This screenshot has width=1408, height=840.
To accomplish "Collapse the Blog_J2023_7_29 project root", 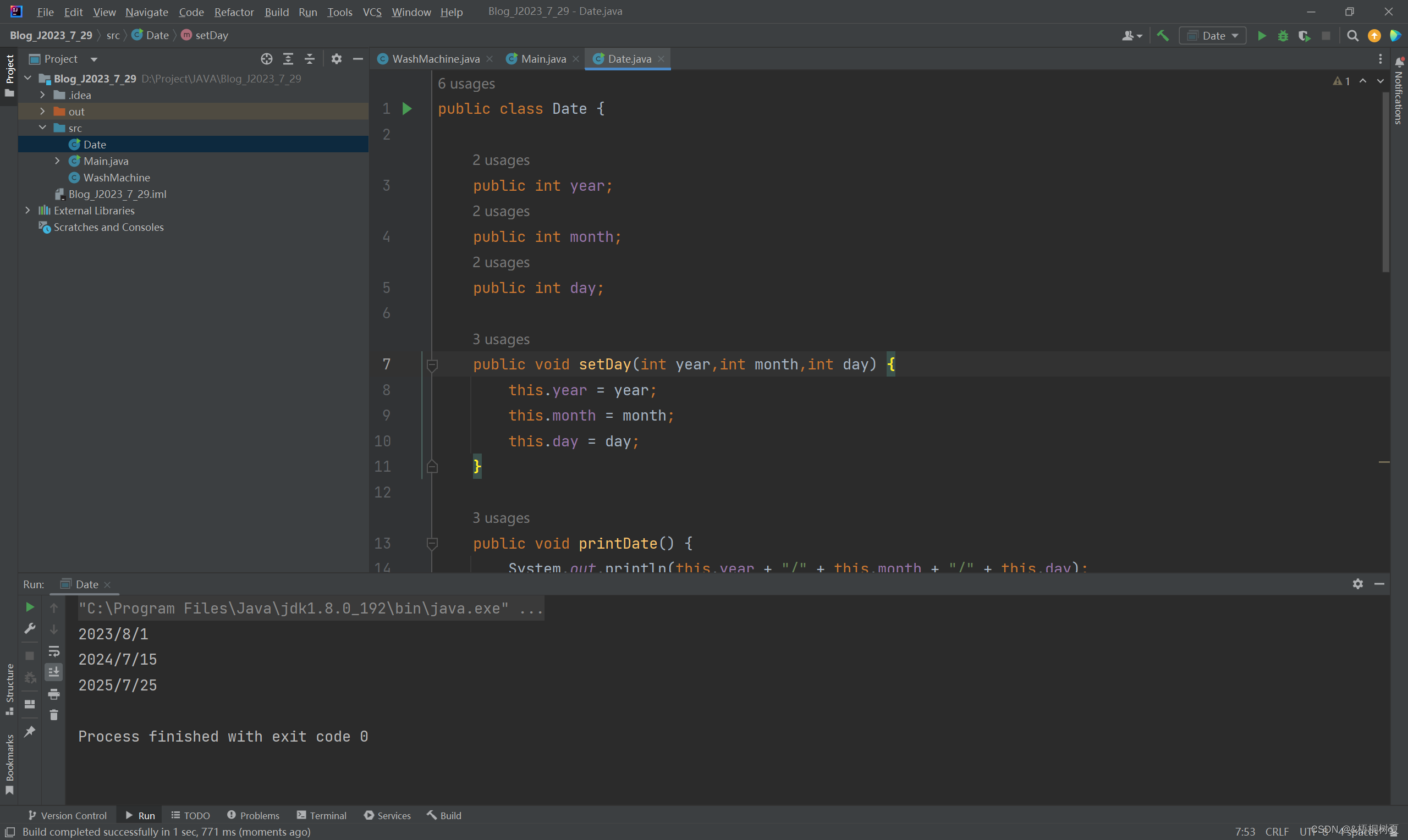I will click(28, 78).
